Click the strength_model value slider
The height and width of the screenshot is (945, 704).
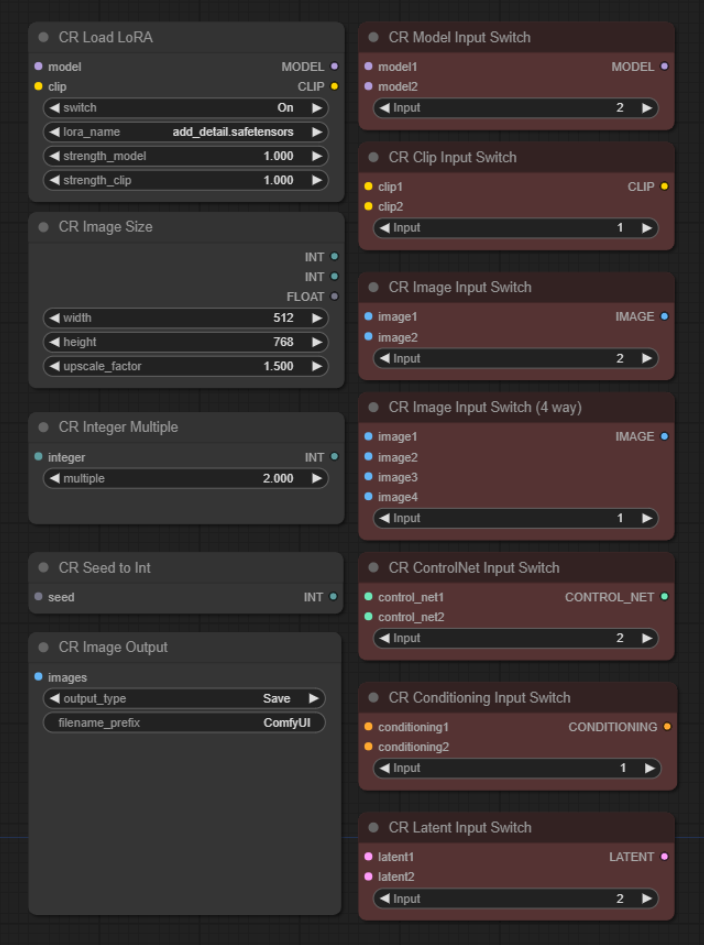coord(186,156)
